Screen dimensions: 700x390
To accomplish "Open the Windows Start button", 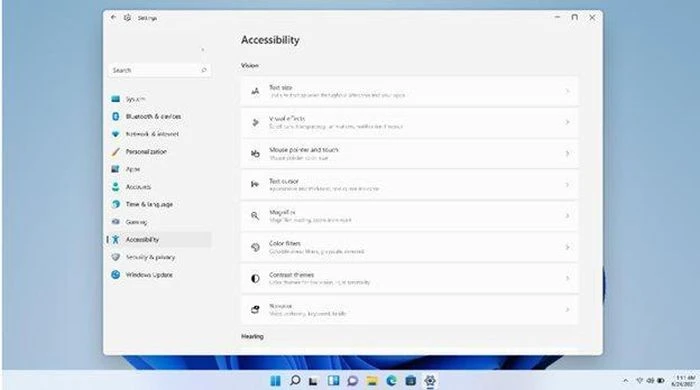I will point(275,381).
